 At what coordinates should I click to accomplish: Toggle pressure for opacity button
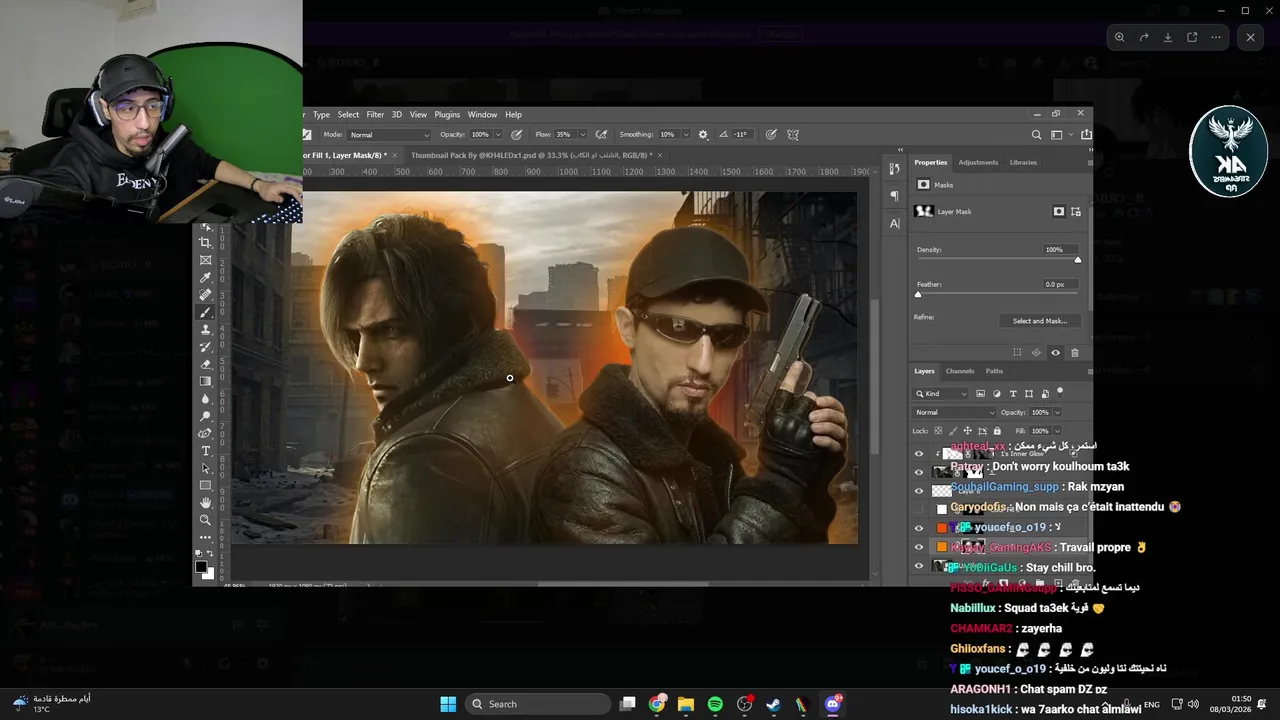pyautogui.click(x=517, y=134)
